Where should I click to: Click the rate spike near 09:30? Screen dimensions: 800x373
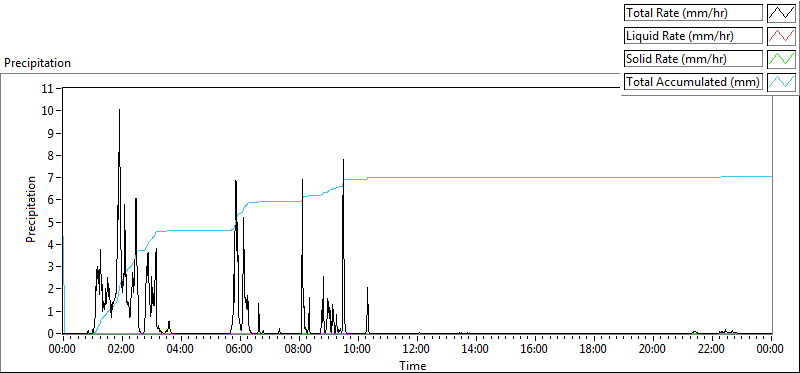(343, 160)
